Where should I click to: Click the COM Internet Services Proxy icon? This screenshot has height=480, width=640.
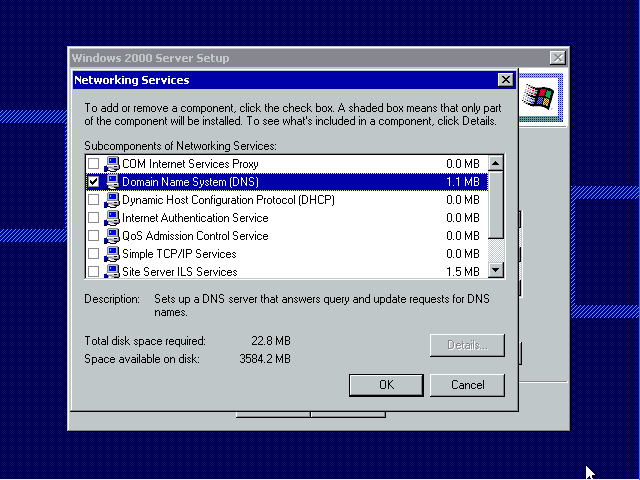pos(111,164)
